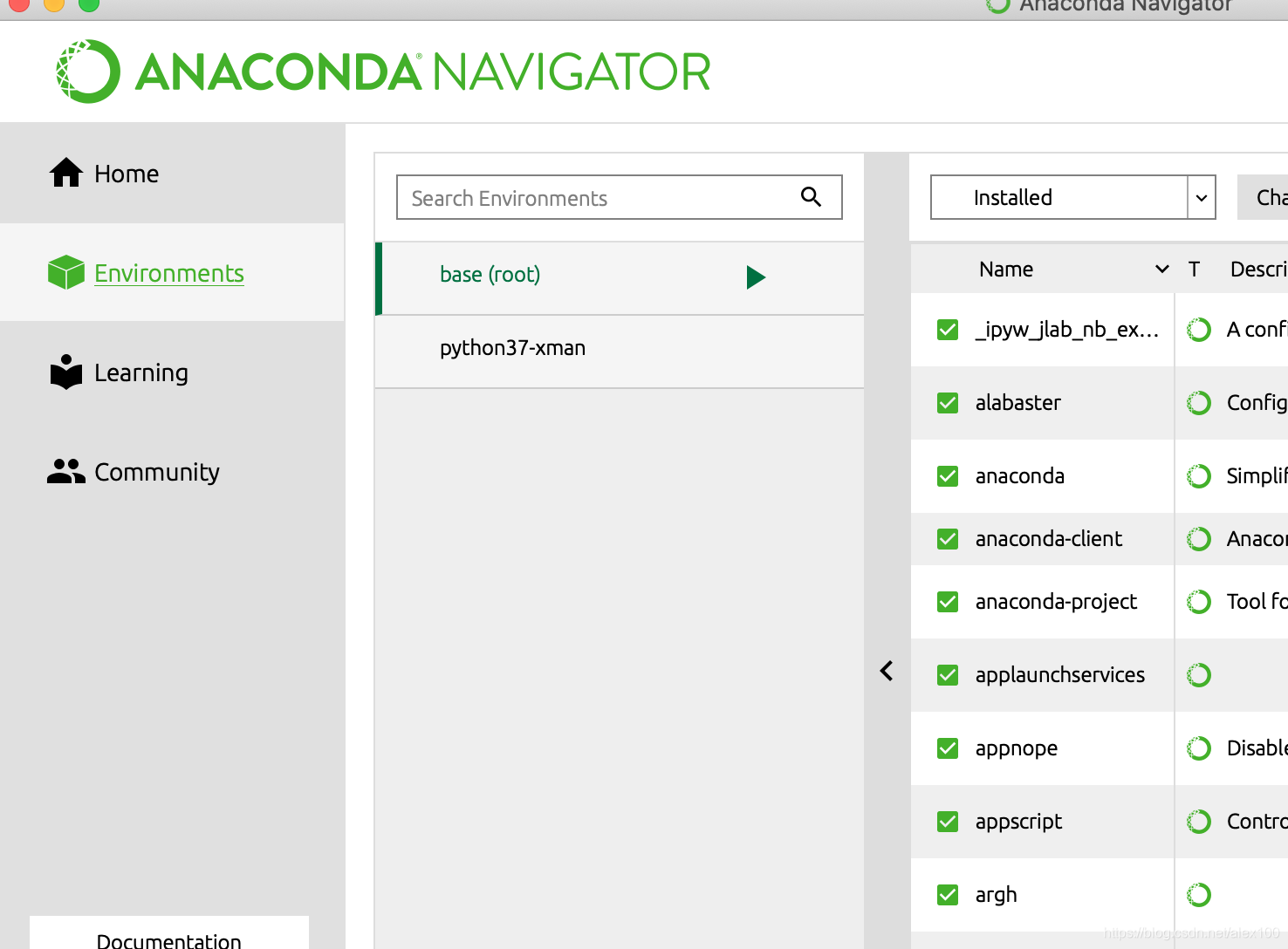Click the package type icon for alabaster
This screenshot has width=1288, height=949.
coord(1199,403)
